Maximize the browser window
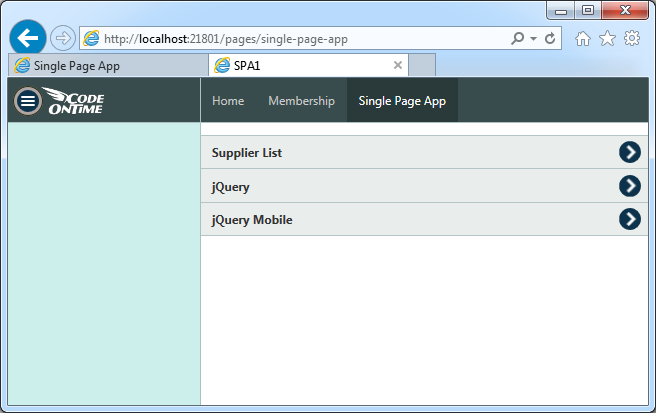The height and width of the screenshot is (413, 656). point(588,10)
